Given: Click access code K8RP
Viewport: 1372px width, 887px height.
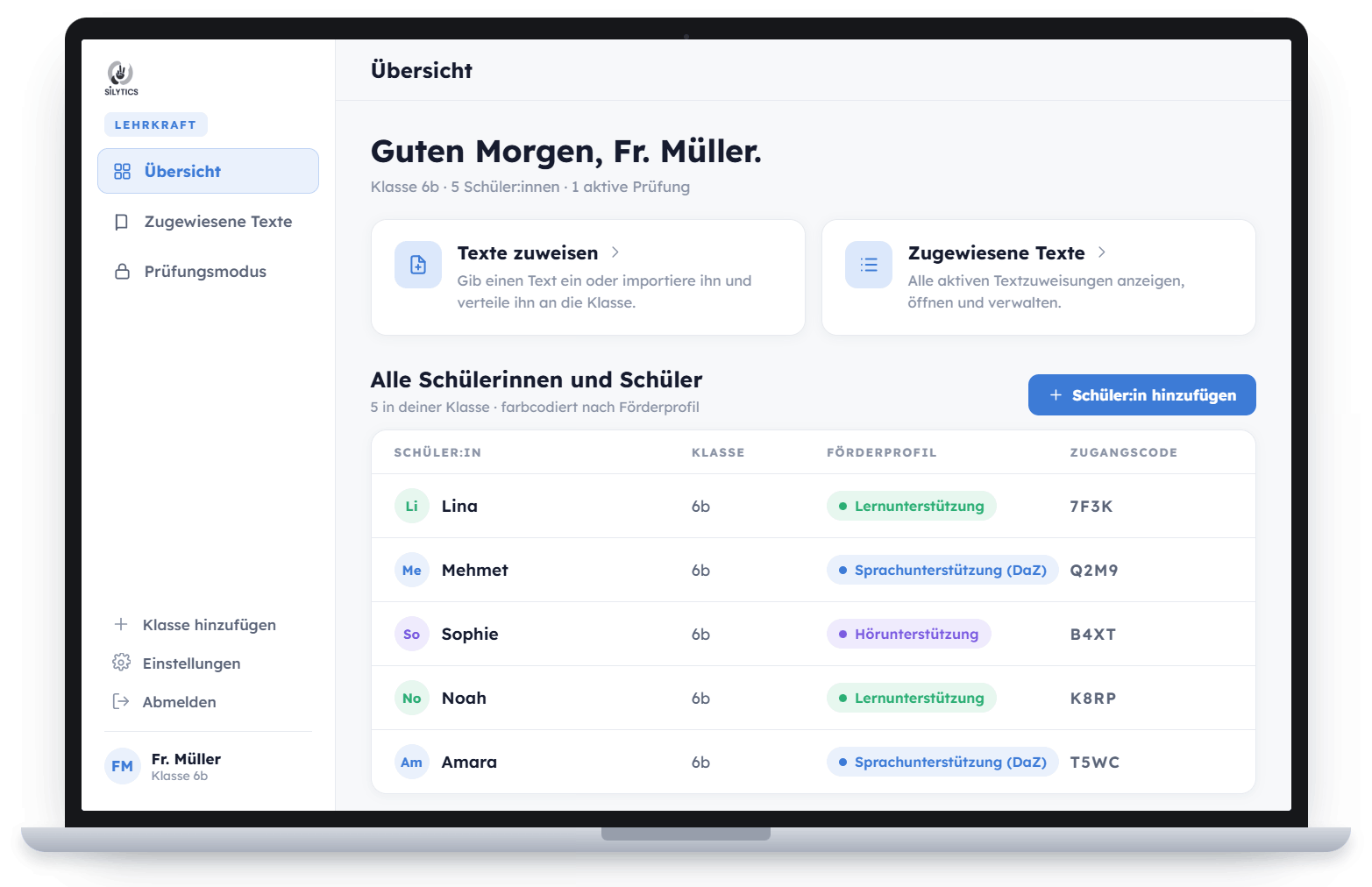Looking at the screenshot, I should pyautogui.click(x=1093, y=698).
